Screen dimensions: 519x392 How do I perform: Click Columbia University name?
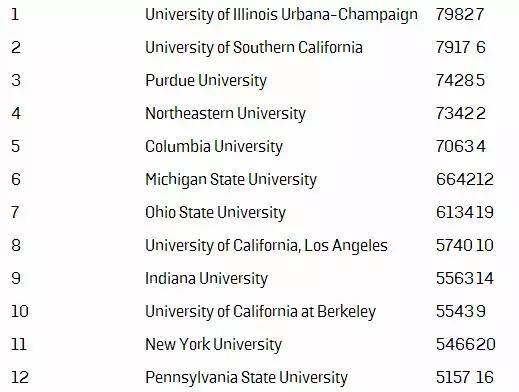pyautogui.click(x=214, y=147)
